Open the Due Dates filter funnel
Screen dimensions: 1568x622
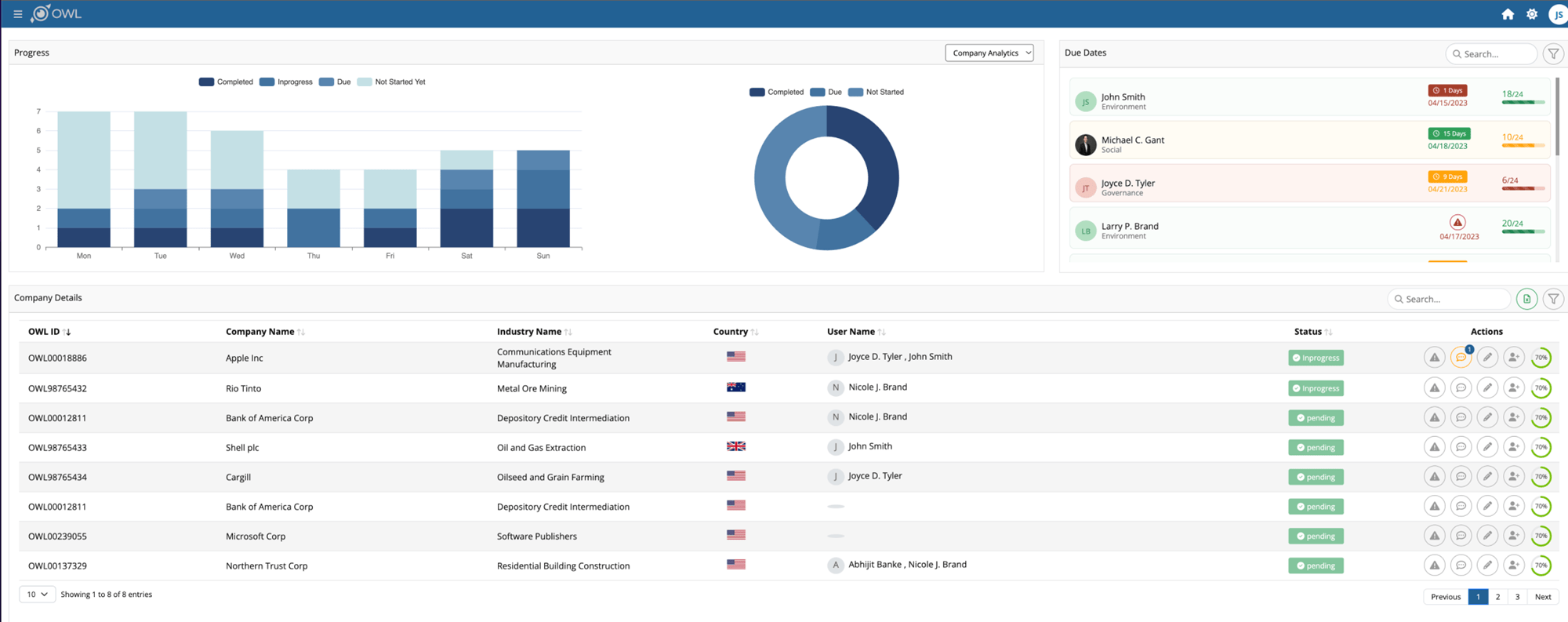[1553, 53]
